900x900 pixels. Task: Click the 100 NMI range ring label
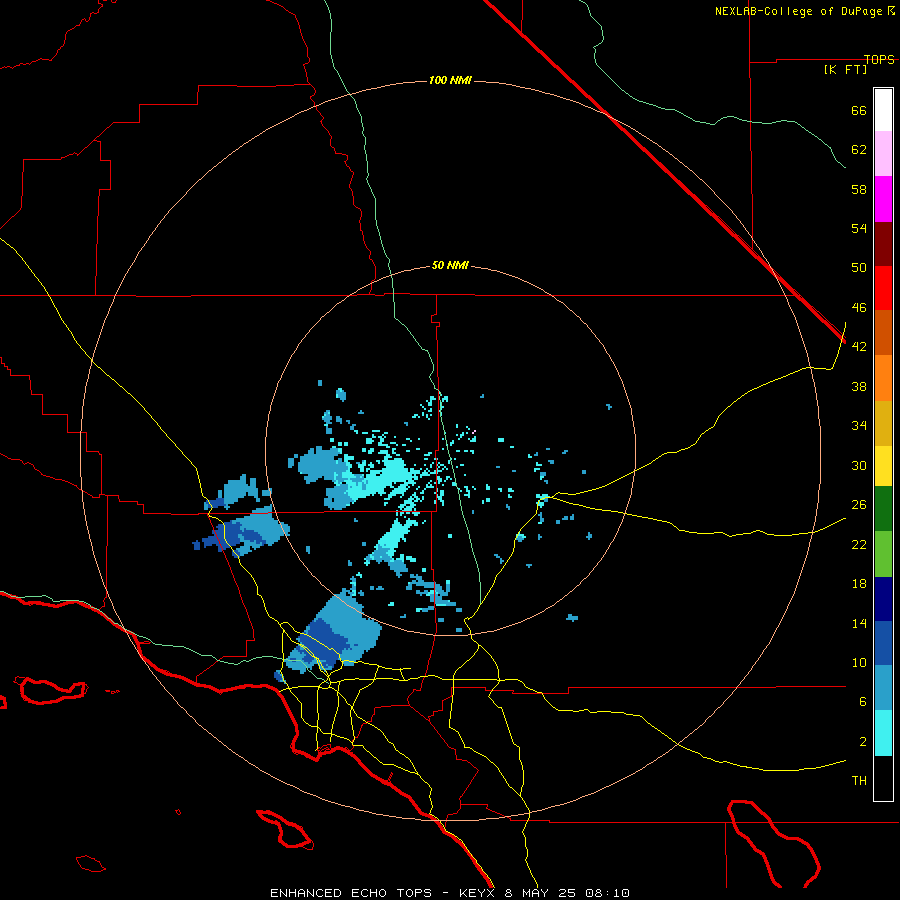pos(450,80)
